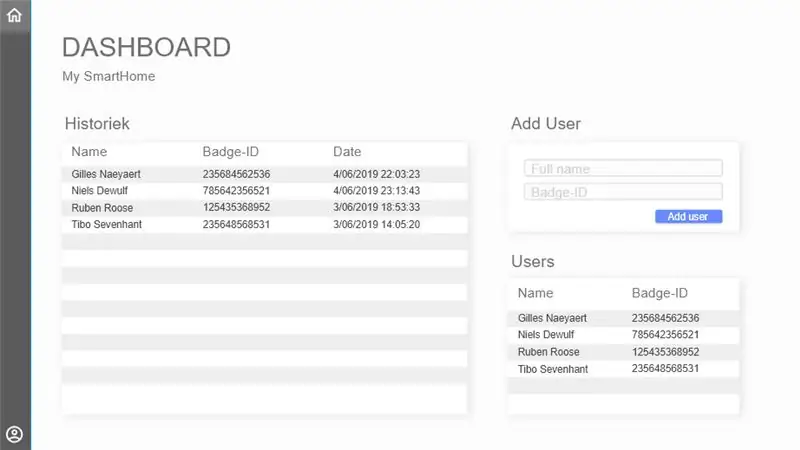Screen dimensions: 800x450
Task: Select Gilles Naeyaert in the Users table
Action: pos(552,318)
